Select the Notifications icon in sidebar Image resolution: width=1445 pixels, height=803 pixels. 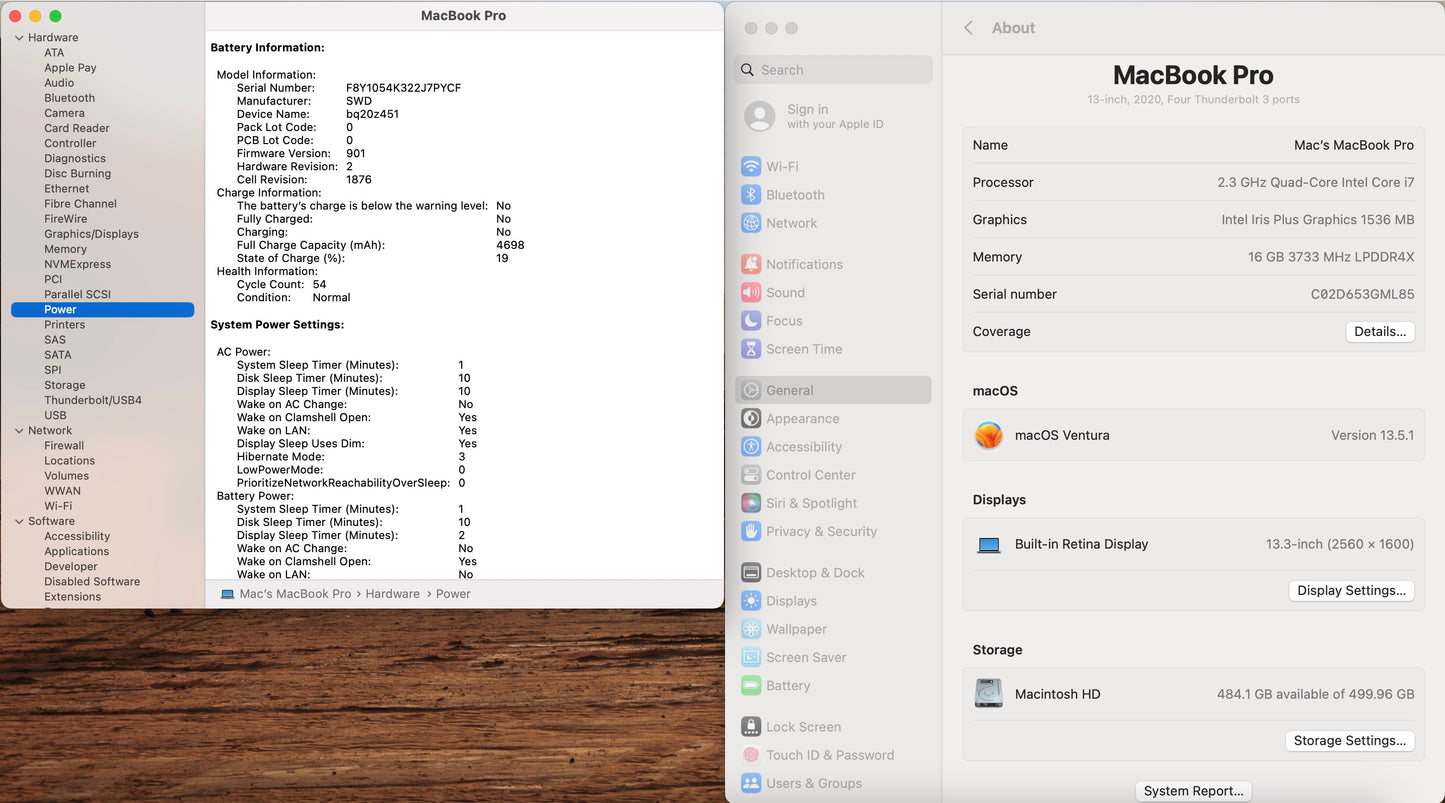pyautogui.click(x=751, y=264)
